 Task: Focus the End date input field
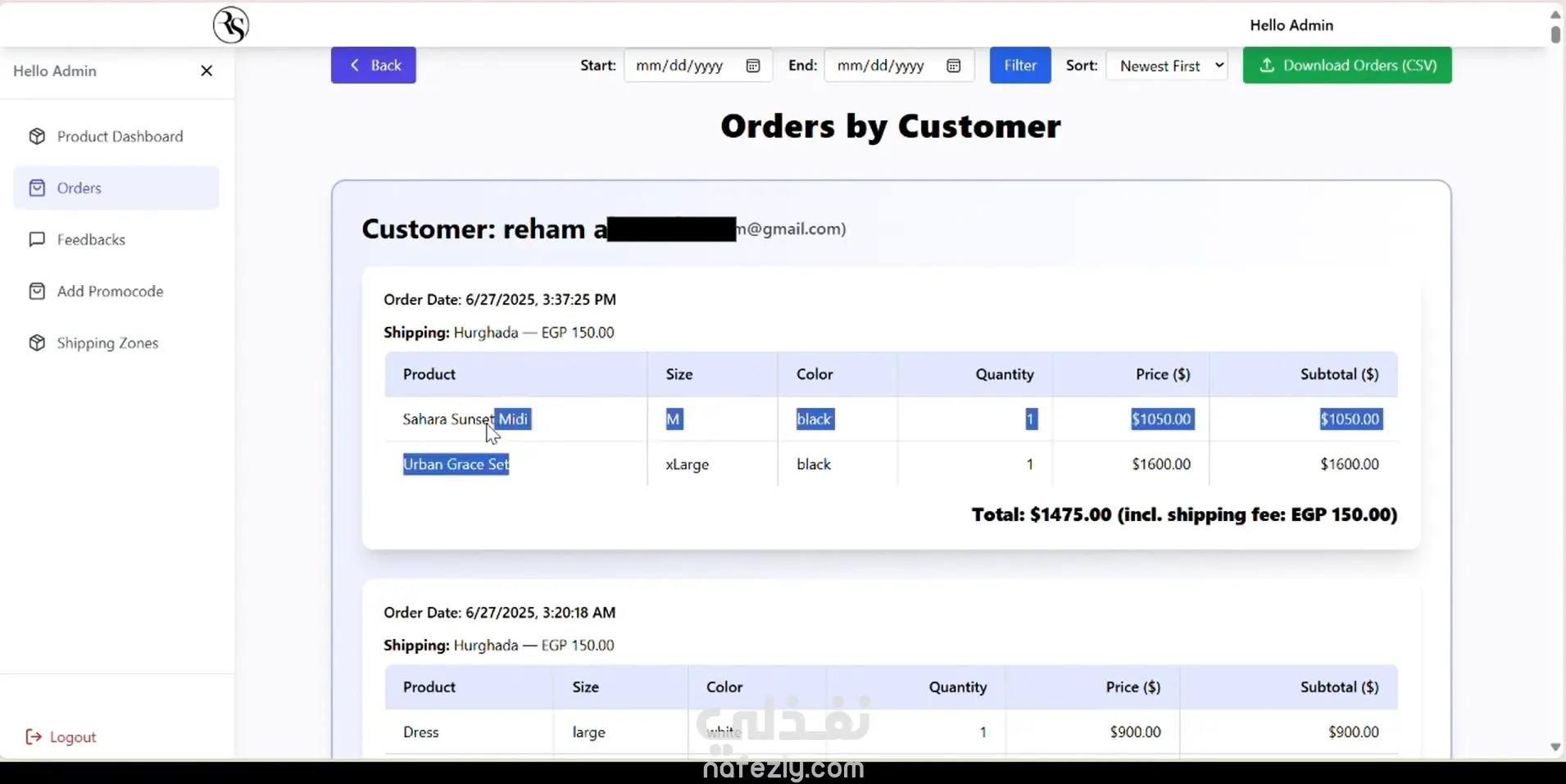pos(899,66)
